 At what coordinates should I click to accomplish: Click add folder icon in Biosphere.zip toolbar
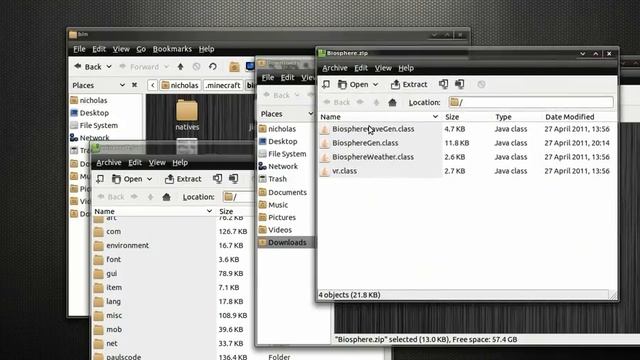(460, 84)
